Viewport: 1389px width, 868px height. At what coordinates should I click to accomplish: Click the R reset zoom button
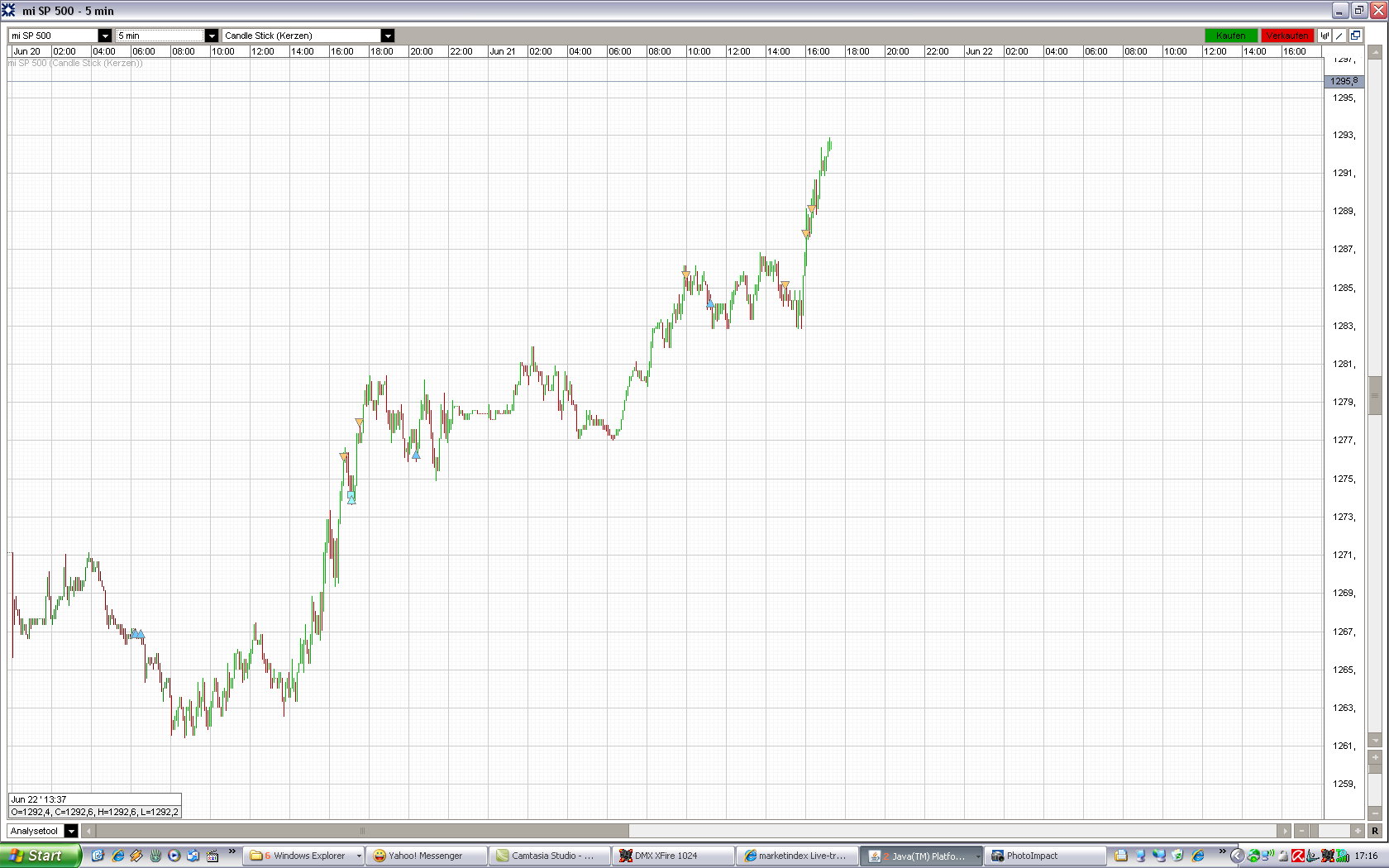click(1375, 831)
